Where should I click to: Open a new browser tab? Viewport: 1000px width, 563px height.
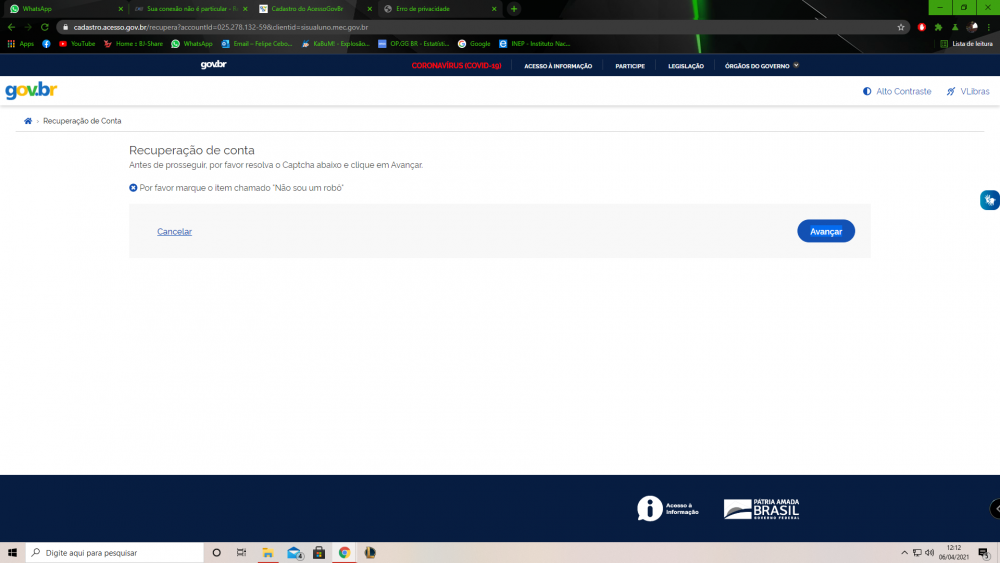click(513, 9)
